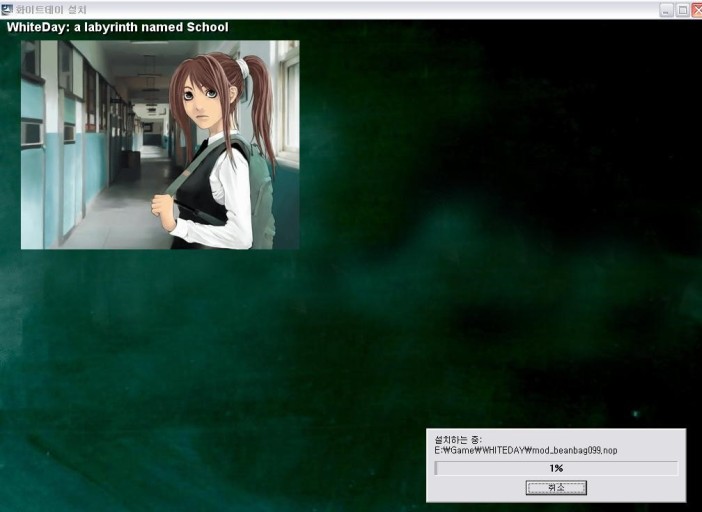Click the installation progress bar
The width and height of the screenshot is (702, 512).
pos(556,468)
